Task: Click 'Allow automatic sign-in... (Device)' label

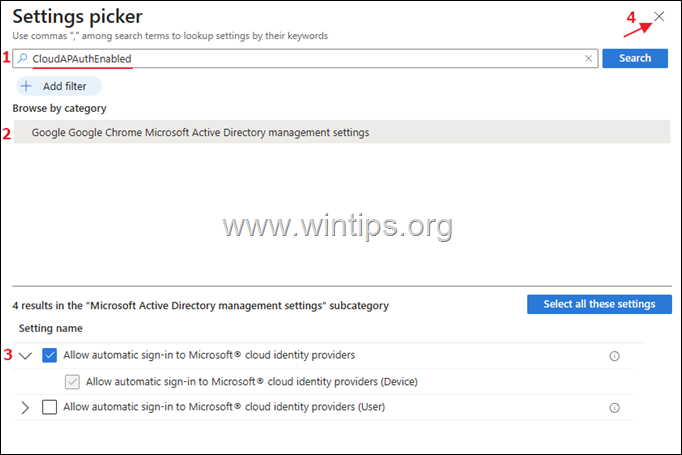Action: click(251, 381)
